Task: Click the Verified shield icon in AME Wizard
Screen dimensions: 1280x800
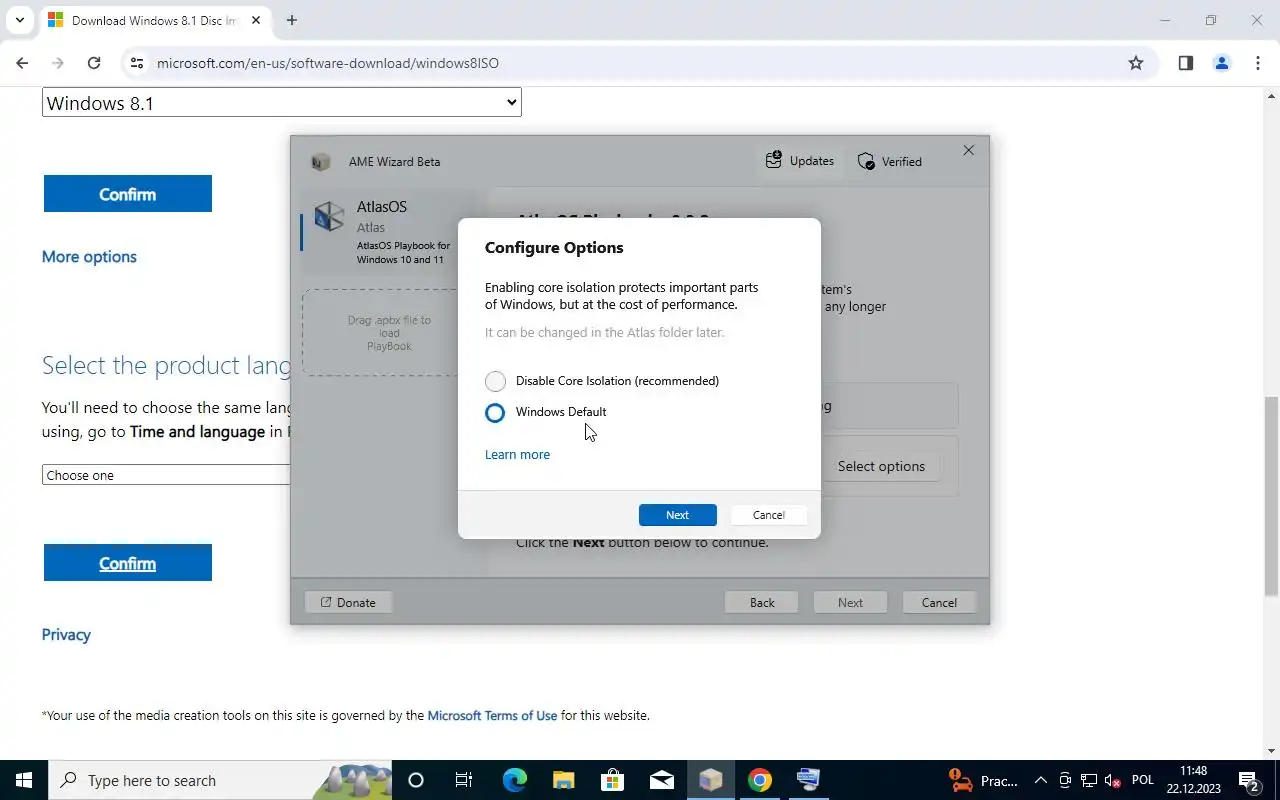Action: 866,161
